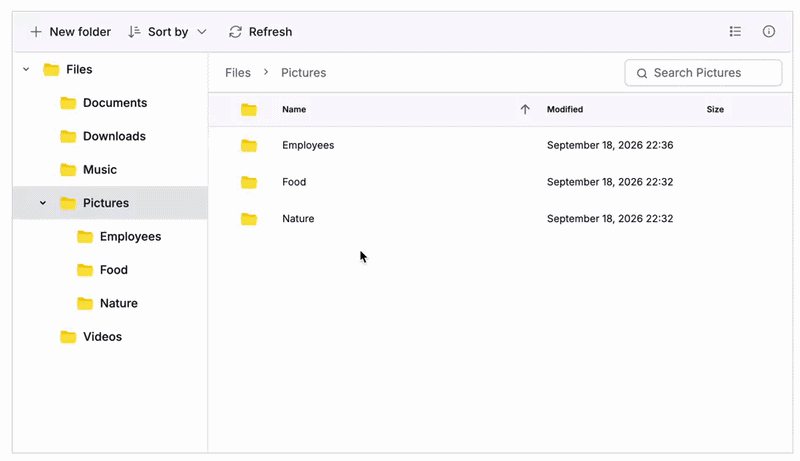Open Documents in the sidebar tree
Image resolution: width=800 pixels, height=461 pixels.
point(110,103)
